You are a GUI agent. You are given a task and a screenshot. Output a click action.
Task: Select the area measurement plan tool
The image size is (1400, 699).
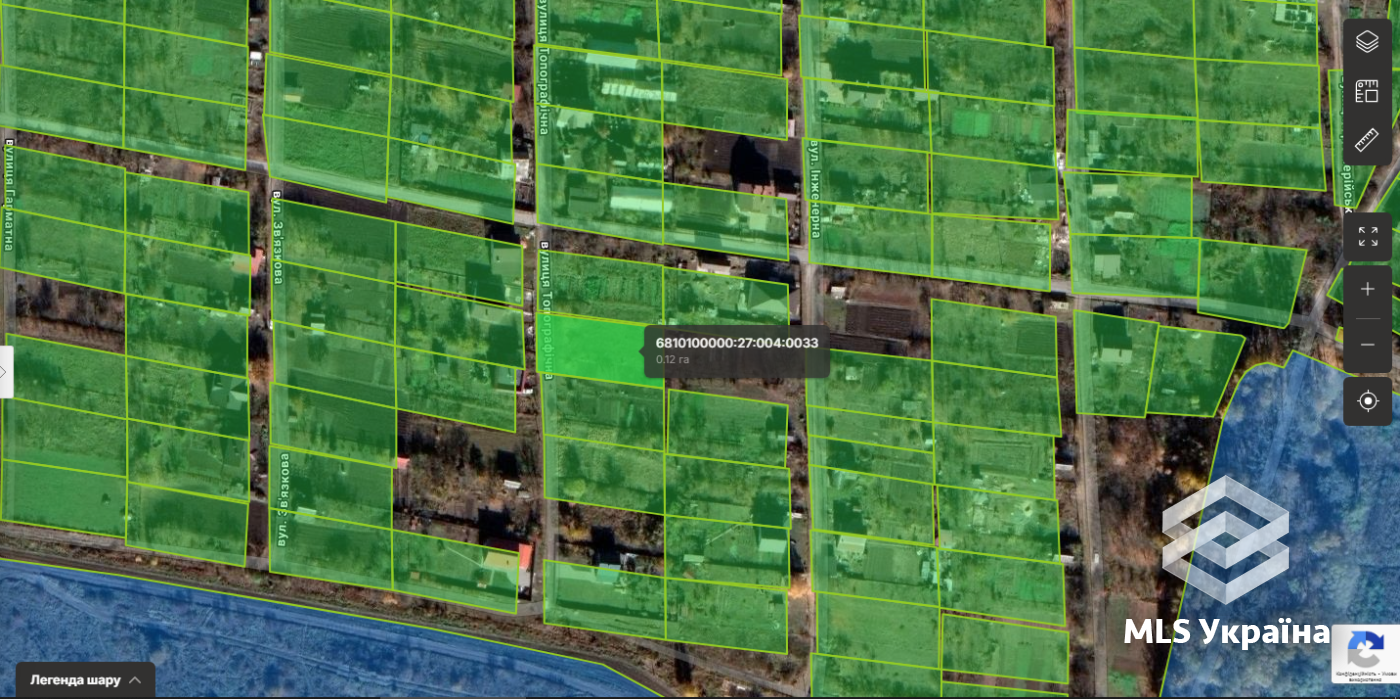1367,91
